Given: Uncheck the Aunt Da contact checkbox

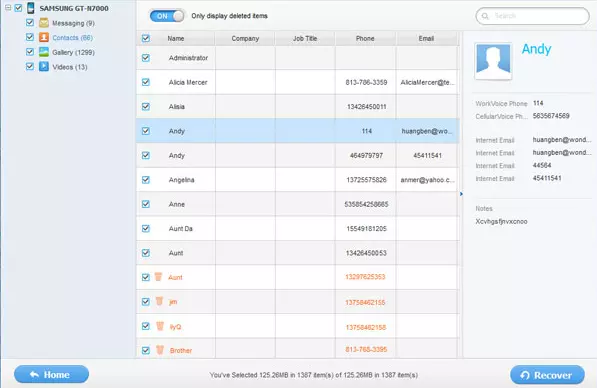Looking at the screenshot, I should (146, 228).
